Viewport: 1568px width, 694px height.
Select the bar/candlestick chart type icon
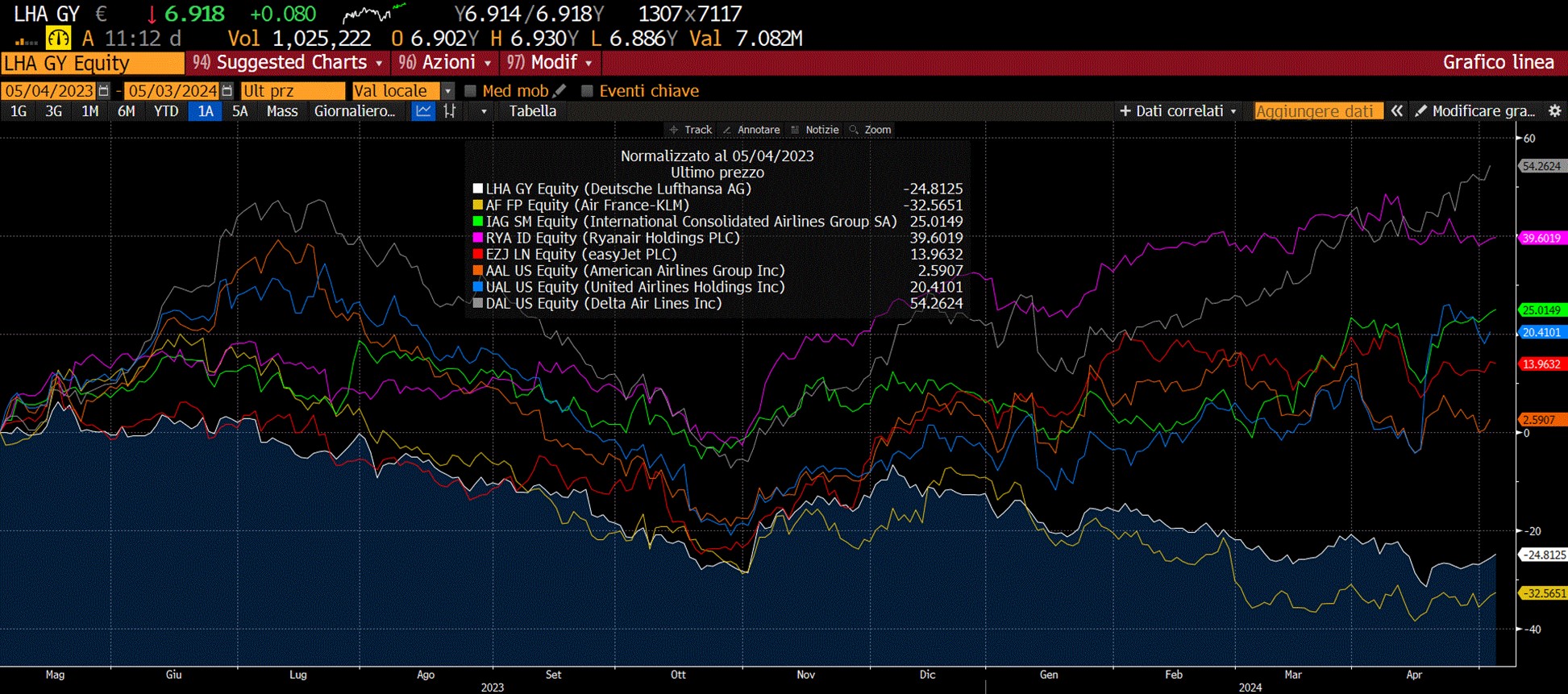click(450, 111)
